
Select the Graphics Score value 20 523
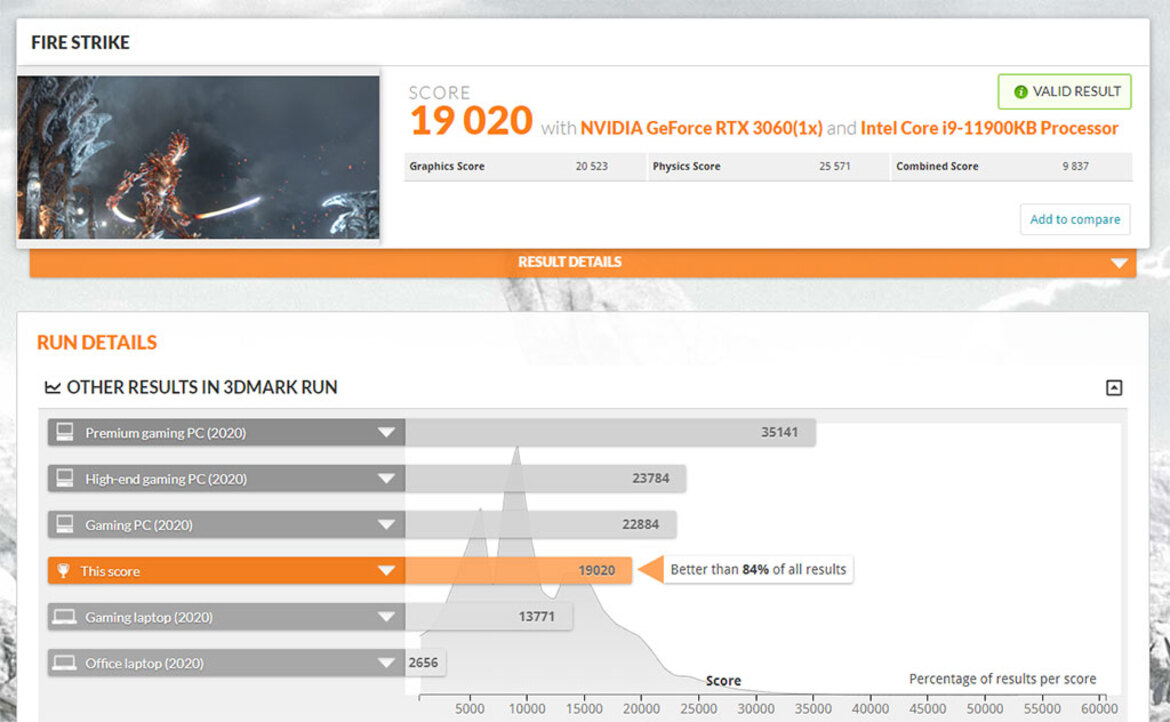click(x=591, y=166)
